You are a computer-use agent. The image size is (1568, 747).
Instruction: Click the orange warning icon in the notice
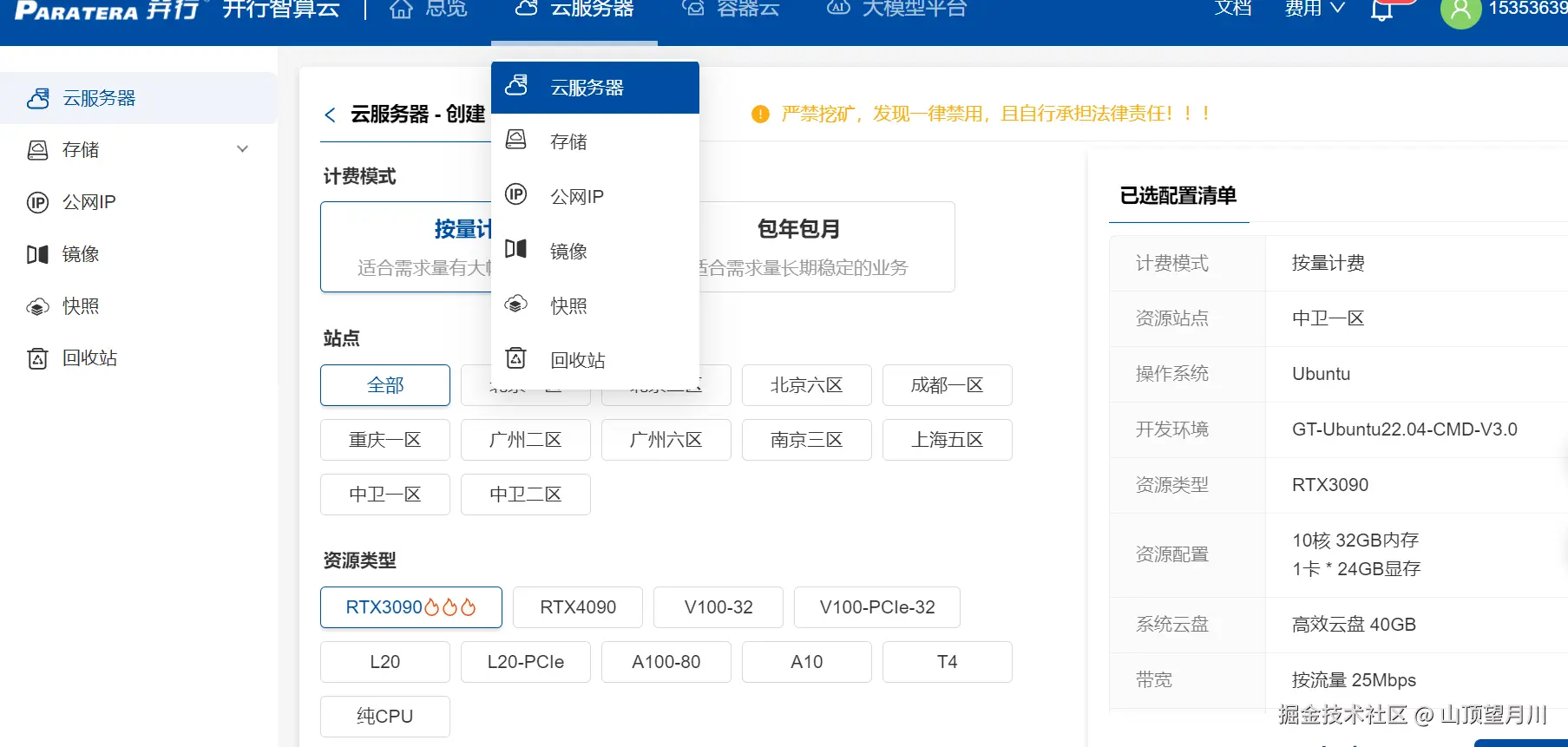[x=760, y=114]
